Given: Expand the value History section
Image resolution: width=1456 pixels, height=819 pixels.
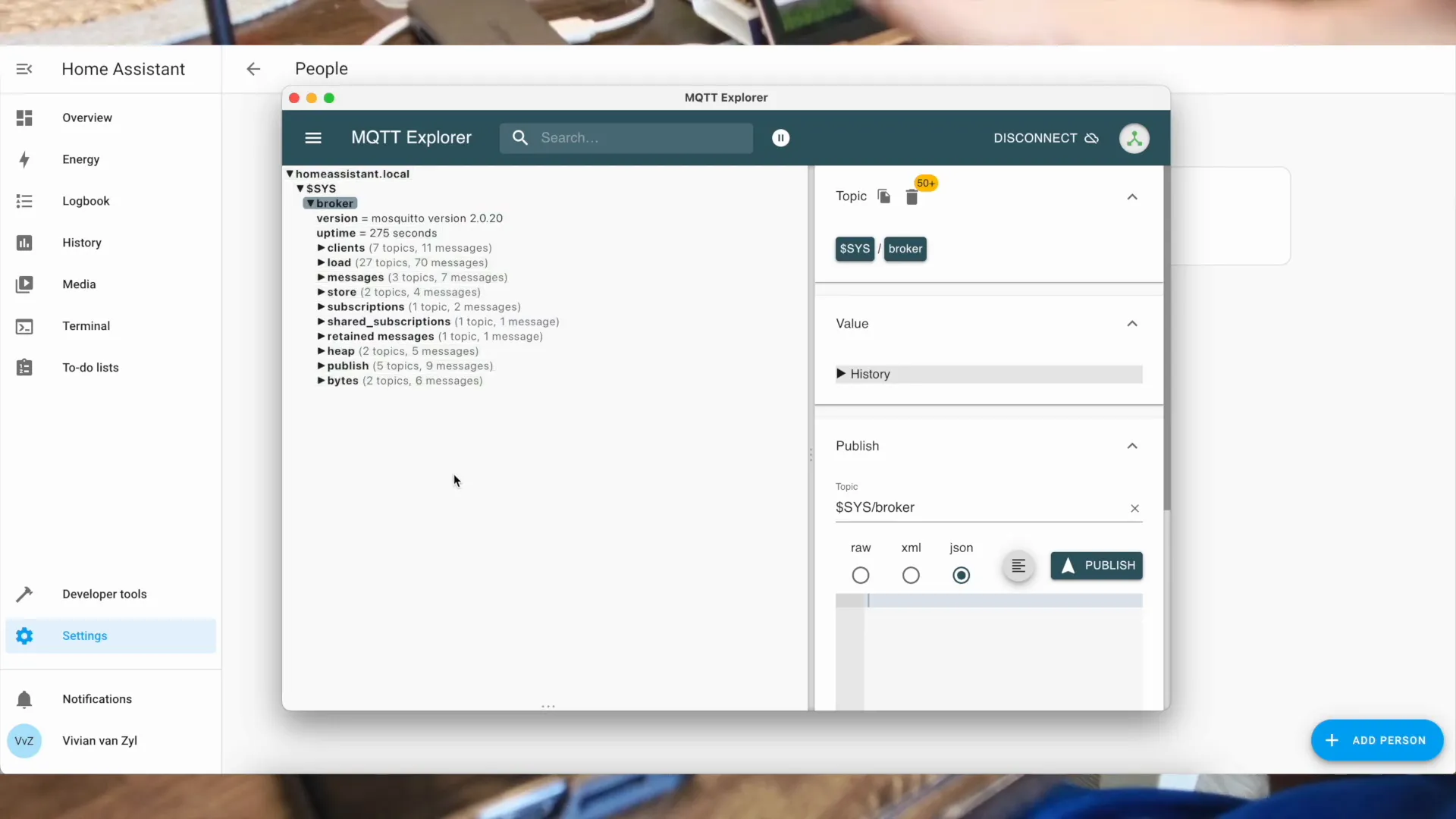Looking at the screenshot, I should click(x=989, y=375).
